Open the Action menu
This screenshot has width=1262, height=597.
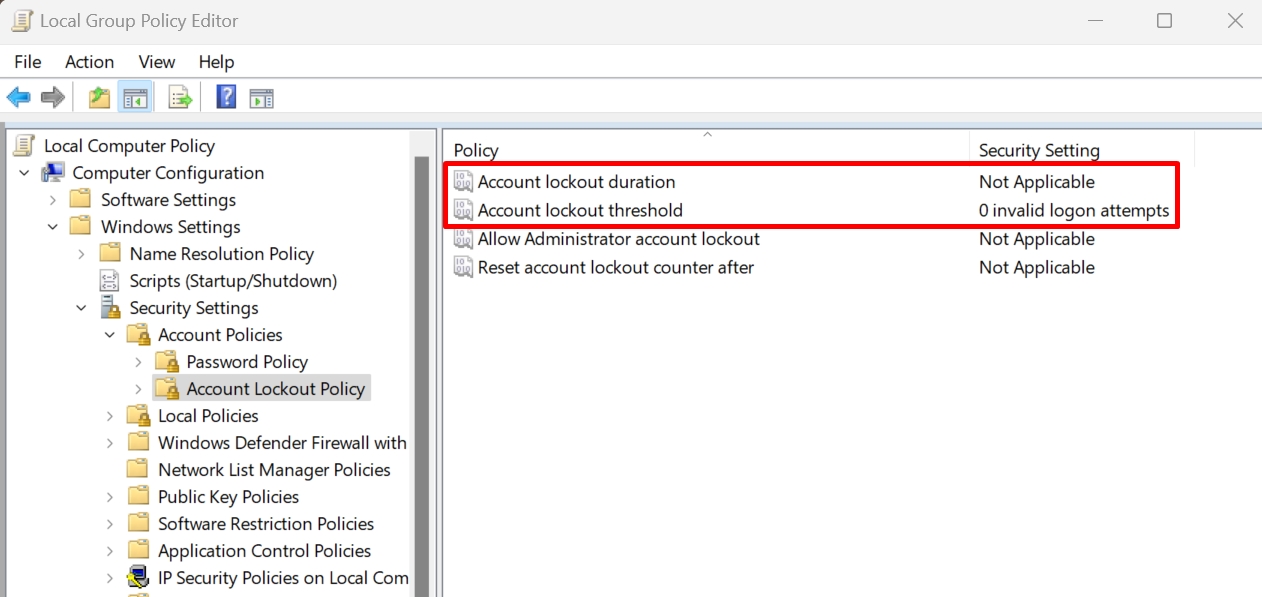point(89,62)
